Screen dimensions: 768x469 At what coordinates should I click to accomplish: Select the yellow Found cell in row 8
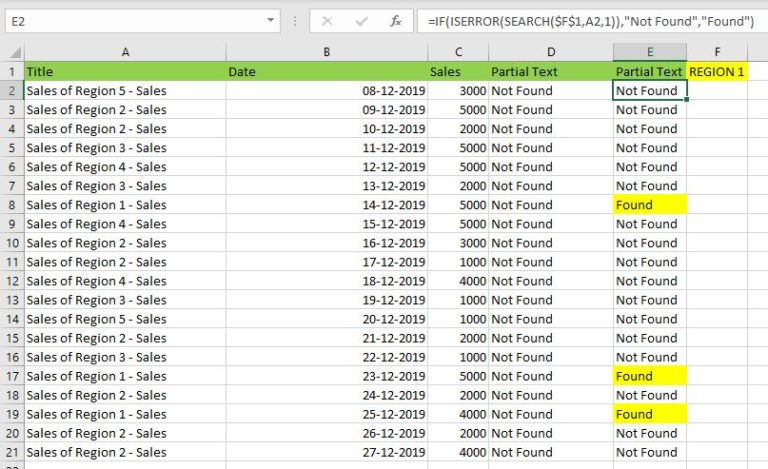(x=649, y=205)
